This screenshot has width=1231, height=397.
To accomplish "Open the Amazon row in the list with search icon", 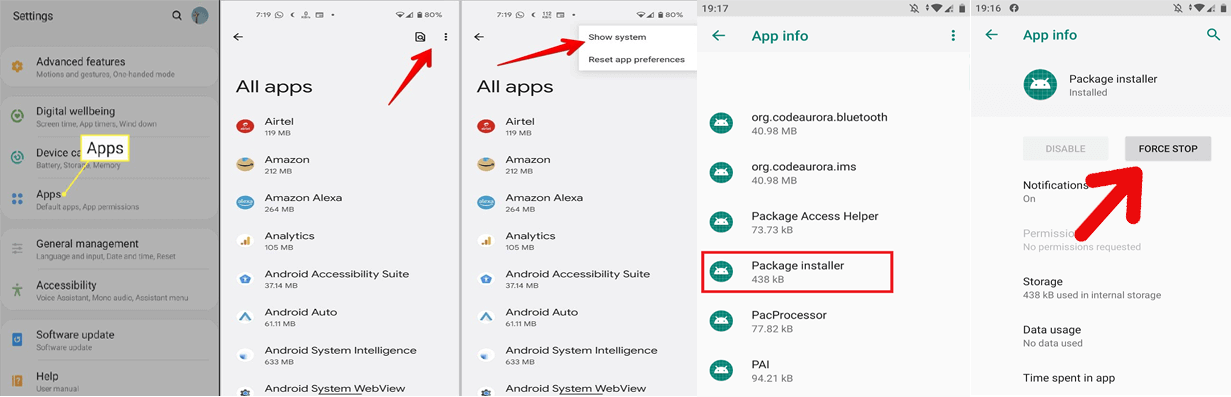I will pos(339,164).
